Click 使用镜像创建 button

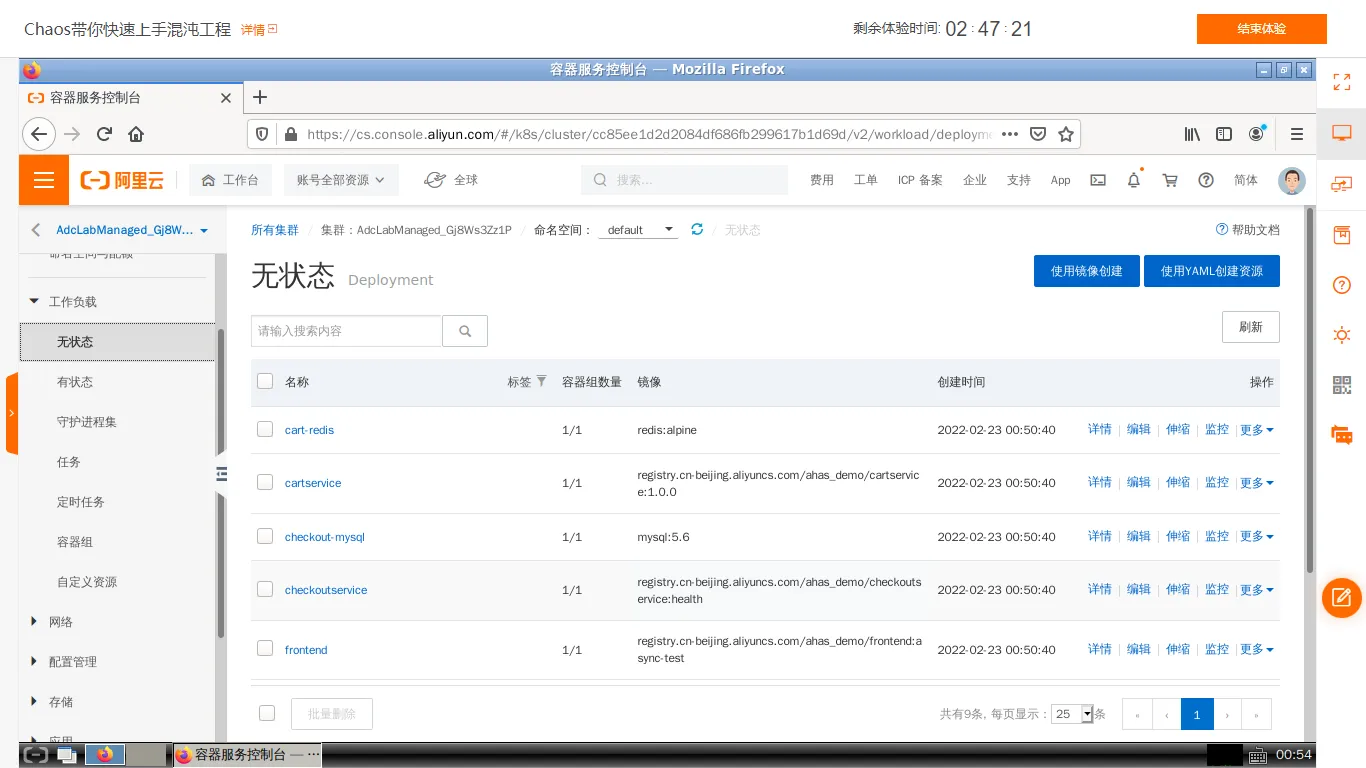coord(1087,271)
